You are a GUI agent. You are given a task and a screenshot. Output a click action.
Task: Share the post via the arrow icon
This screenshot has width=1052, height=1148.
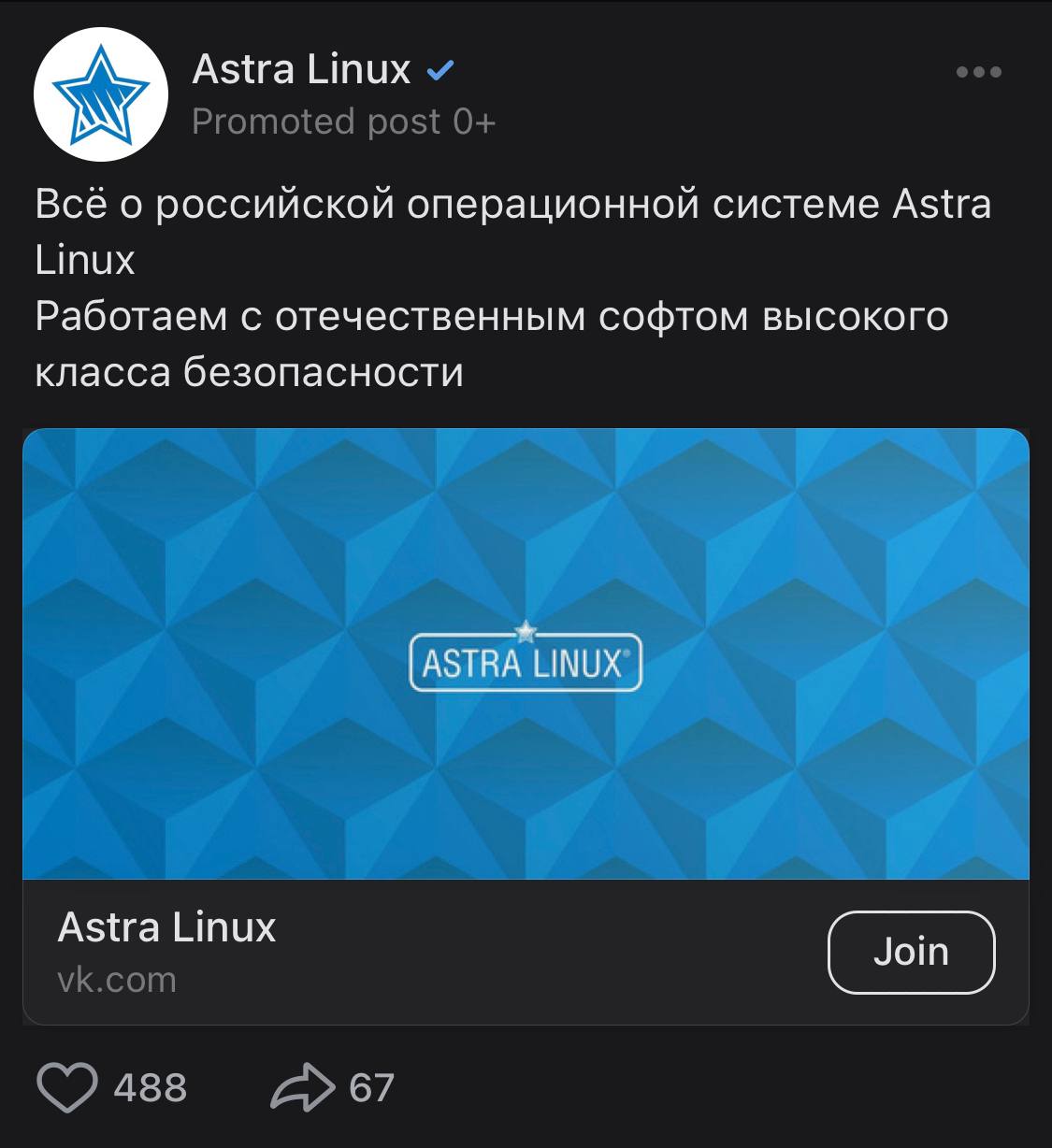pos(302,1087)
